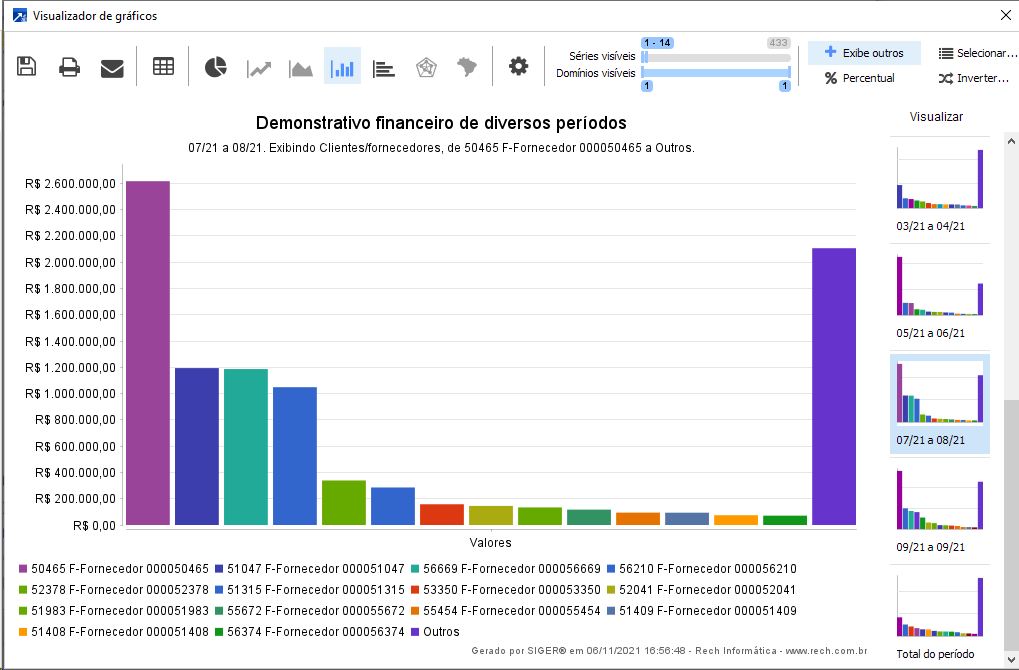
Task: Toggle the Exibe outros option
Action: [x=864, y=53]
